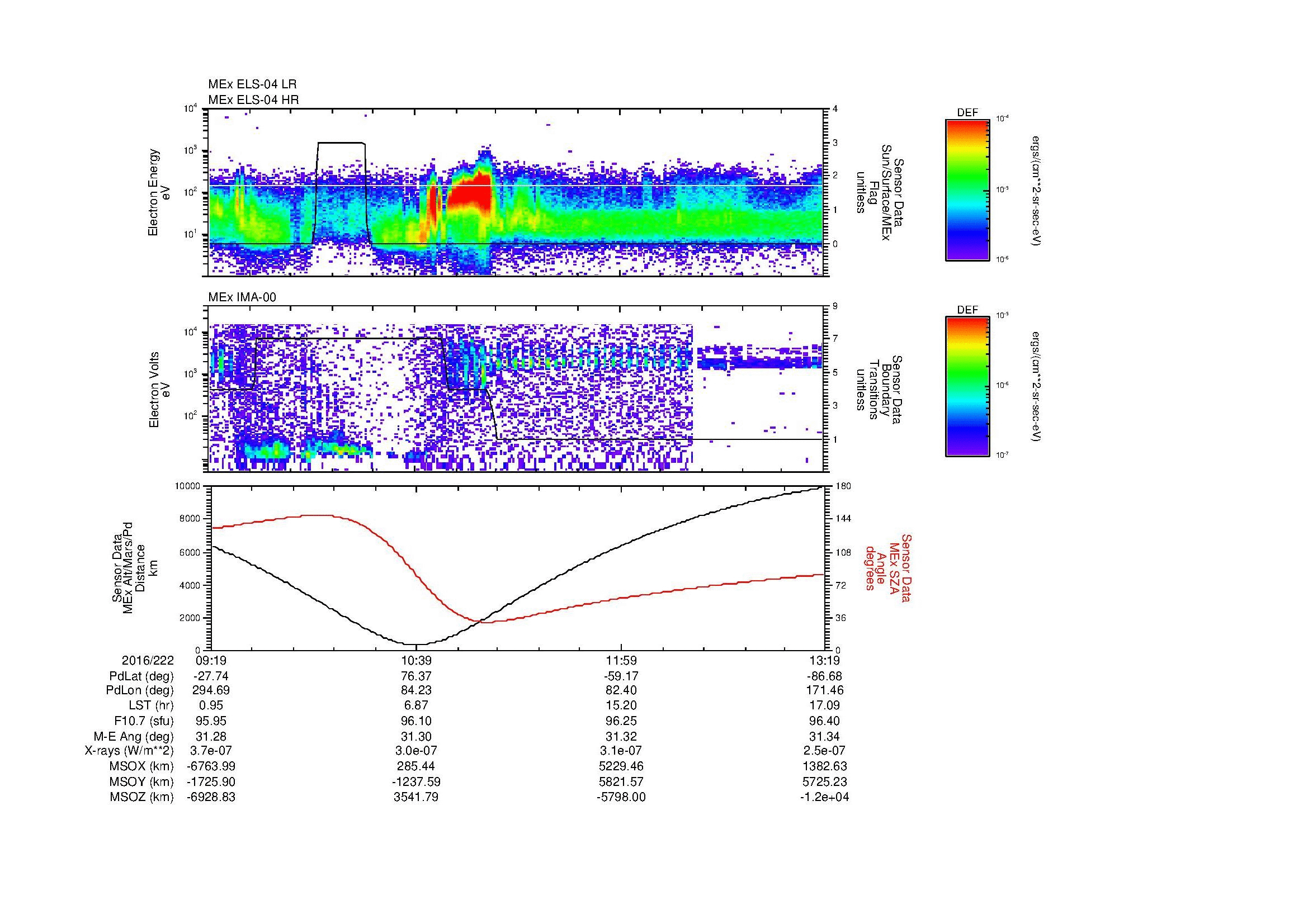Click M-E Ang value '31.30'
Image resolution: width=1308 pixels, height=924 pixels.
(x=417, y=737)
